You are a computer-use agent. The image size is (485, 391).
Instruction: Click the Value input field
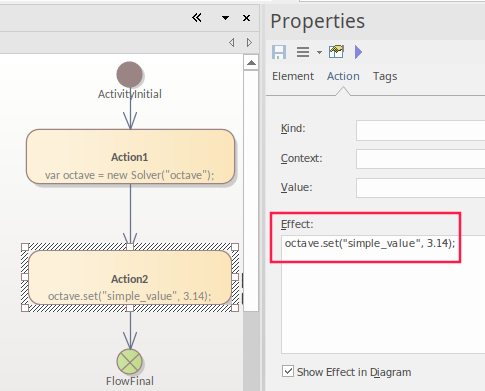pos(420,188)
